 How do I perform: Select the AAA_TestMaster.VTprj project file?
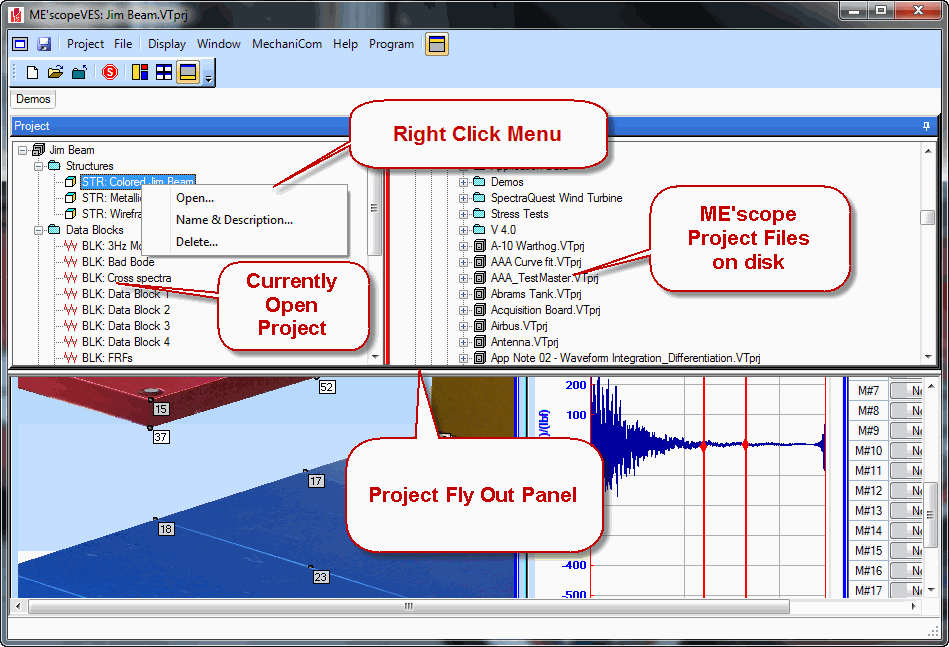point(544,278)
